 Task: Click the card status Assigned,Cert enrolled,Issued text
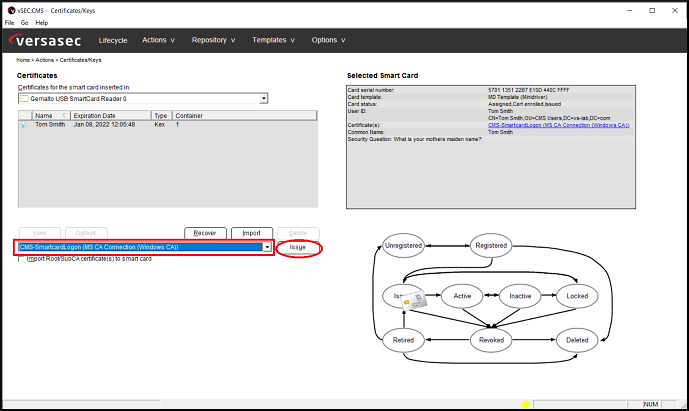click(x=525, y=104)
